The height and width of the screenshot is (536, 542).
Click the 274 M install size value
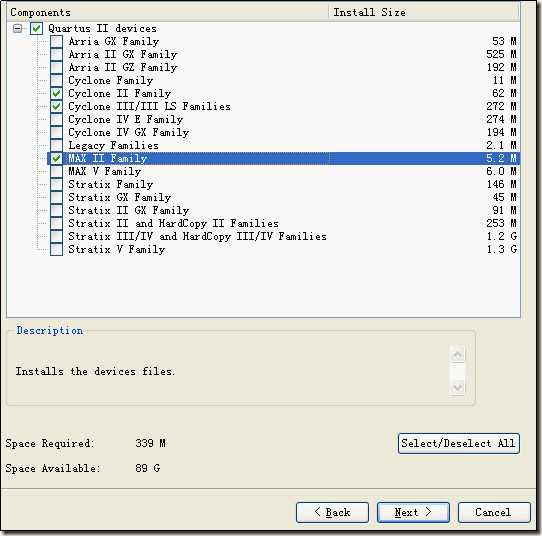(x=501, y=120)
